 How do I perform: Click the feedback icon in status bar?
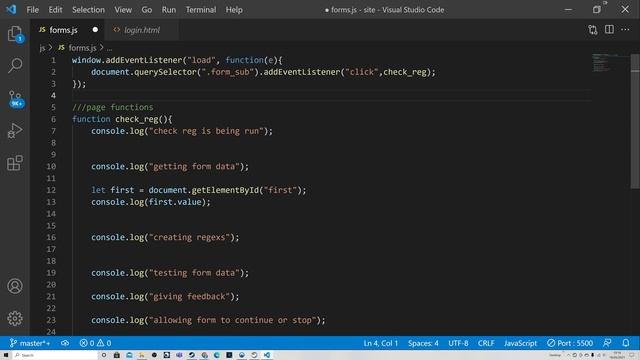pos(607,343)
